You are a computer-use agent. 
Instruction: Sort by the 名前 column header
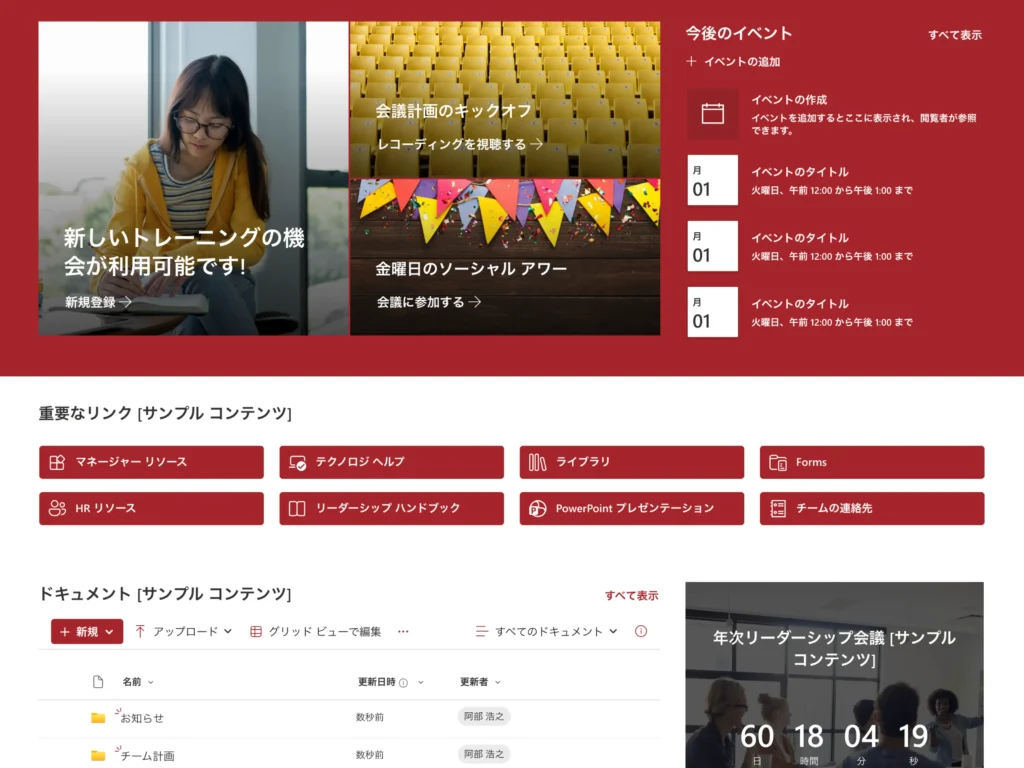coord(132,682)
